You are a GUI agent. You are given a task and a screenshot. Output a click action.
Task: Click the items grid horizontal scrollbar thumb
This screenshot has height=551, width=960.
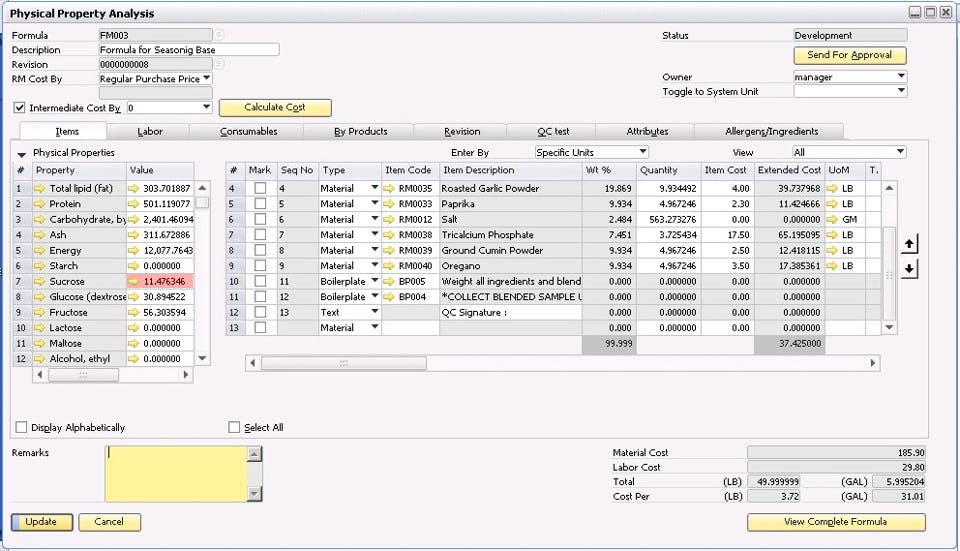[x=343, y=363]
